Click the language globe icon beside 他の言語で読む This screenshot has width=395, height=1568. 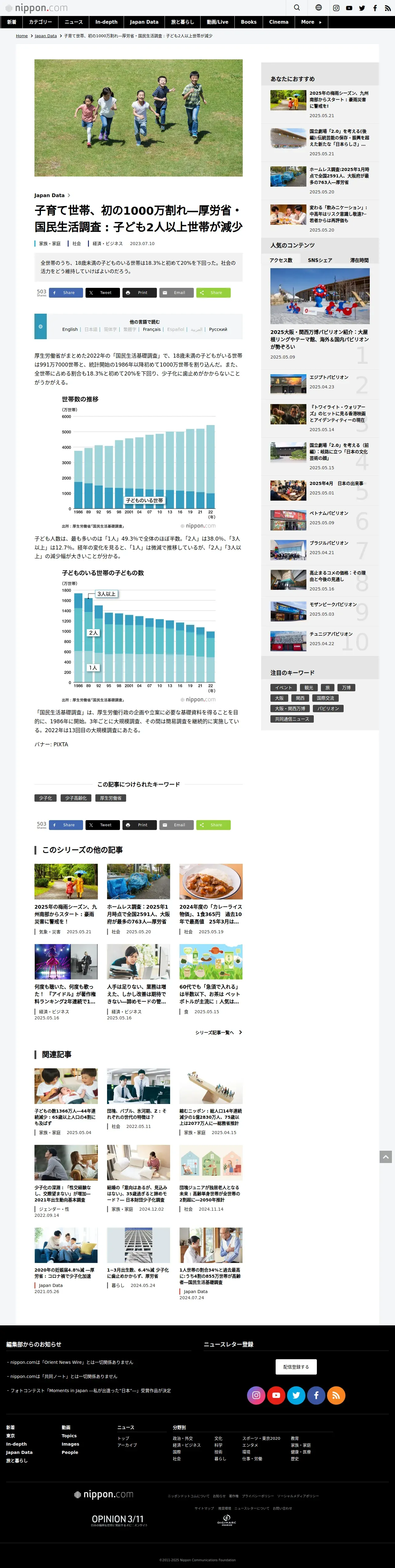[41, 326]
